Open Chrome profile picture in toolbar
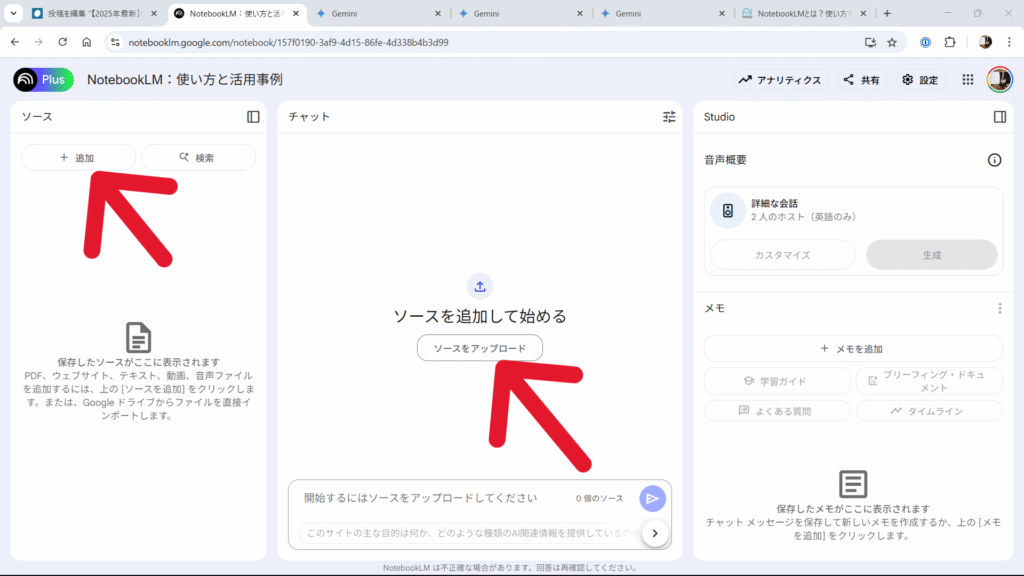Screen dimensions: 1024x576 (x=985, y=42)
